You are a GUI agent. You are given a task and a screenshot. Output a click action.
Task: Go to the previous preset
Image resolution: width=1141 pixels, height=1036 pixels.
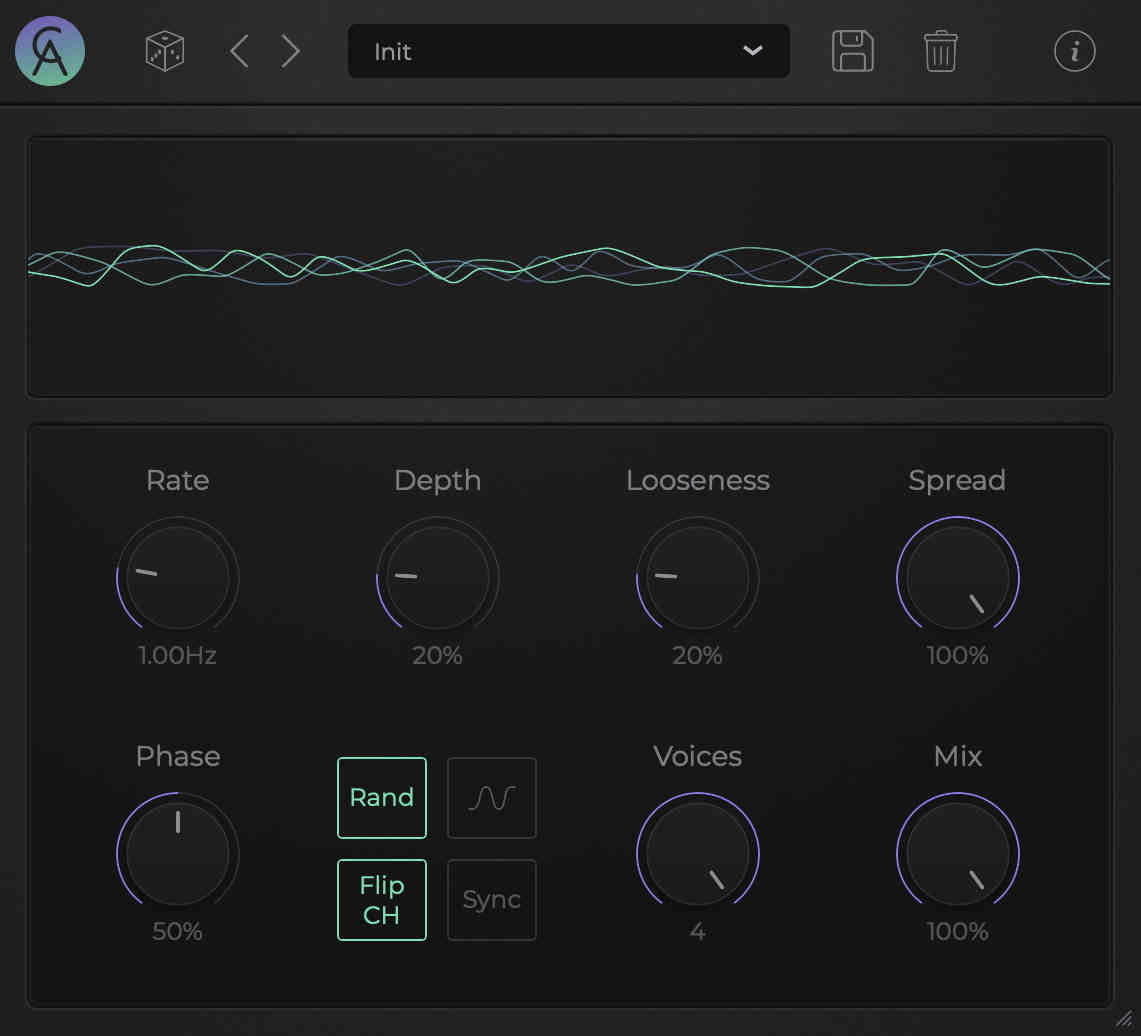click(x=239, y=51)
